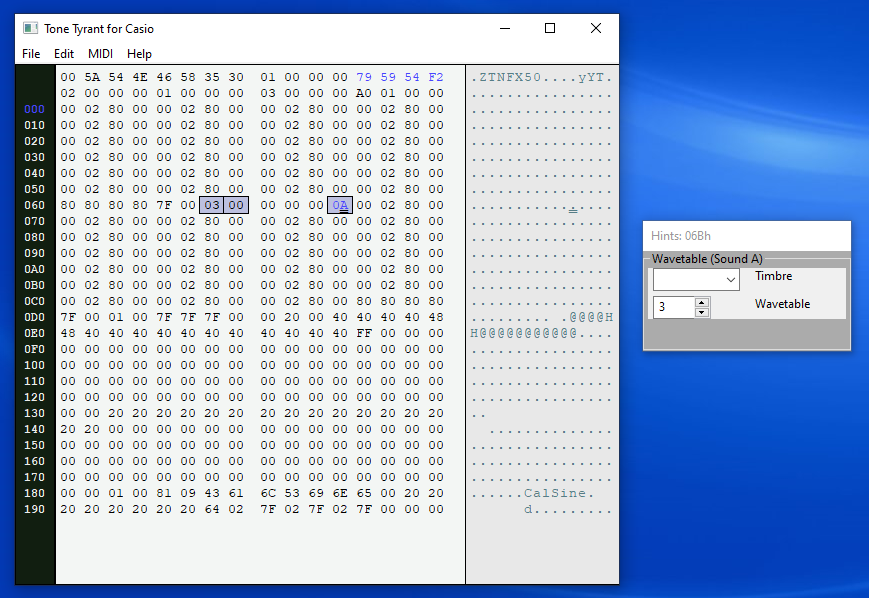Click the Wavetable number field showing 3
The image size is (869, 598).
673,307
